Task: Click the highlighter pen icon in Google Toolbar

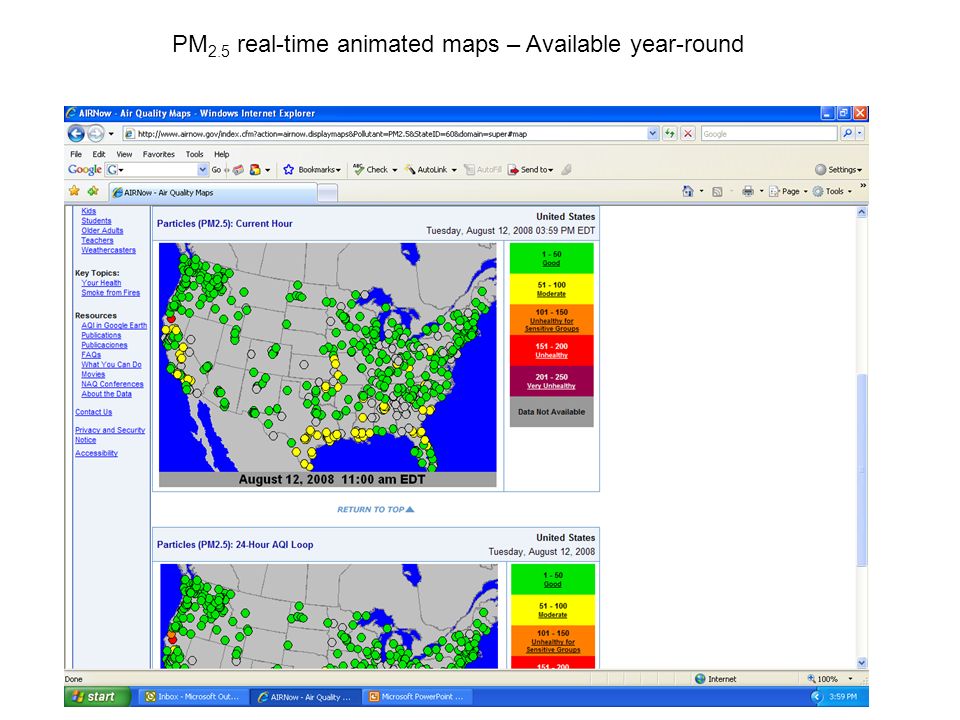Action: pos(566,170)
